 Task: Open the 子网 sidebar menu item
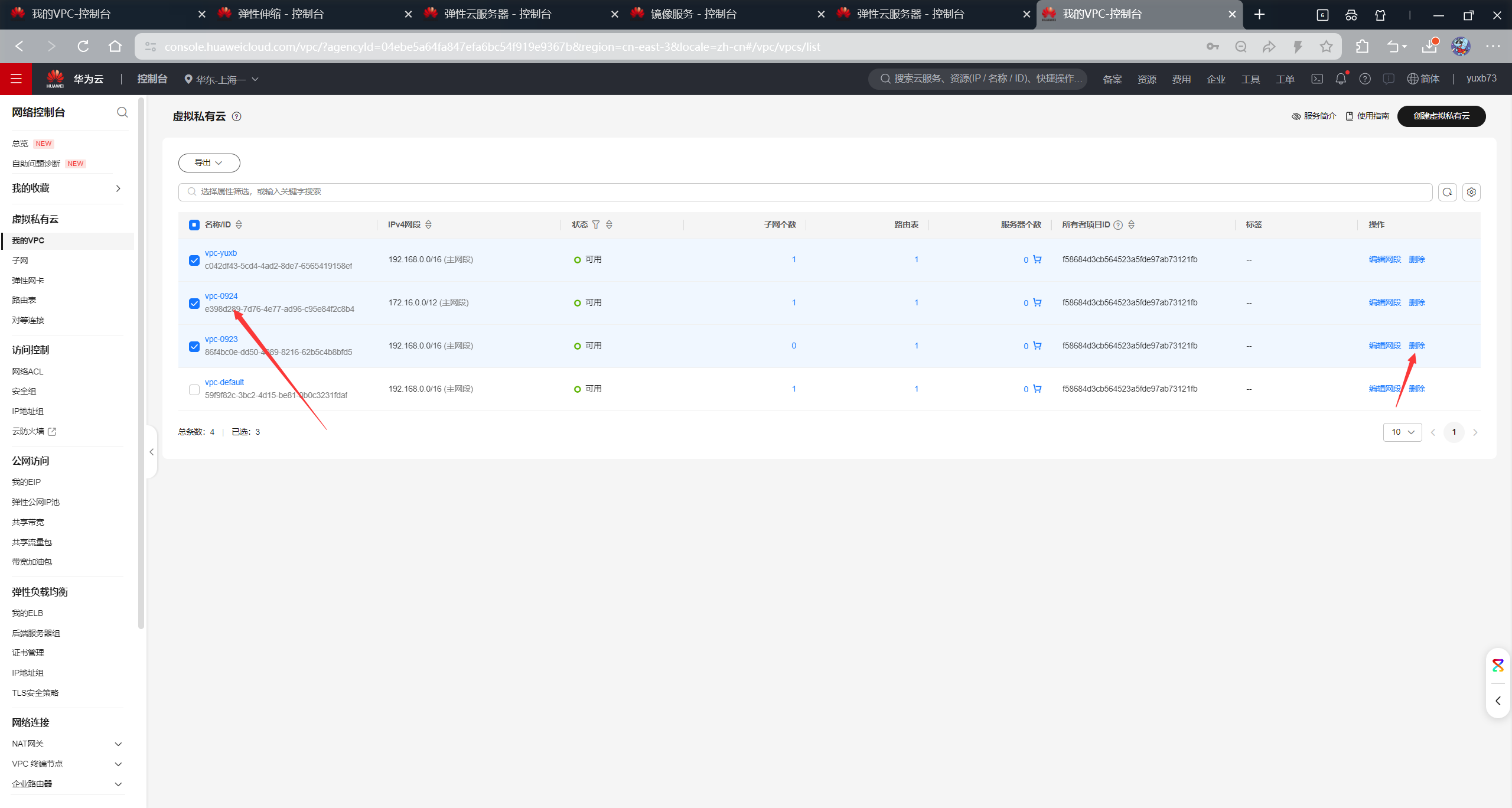(x=20, y=260)
